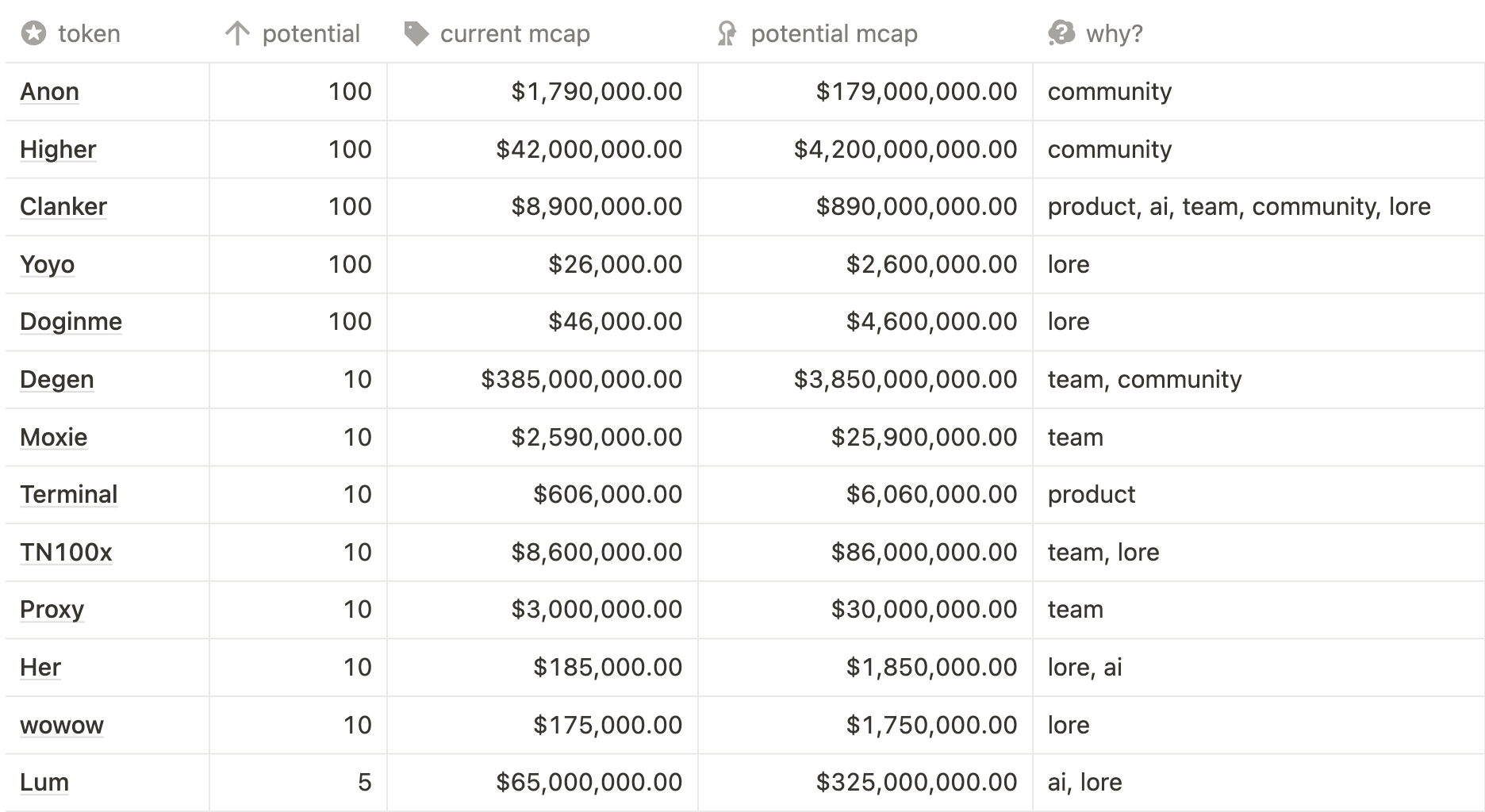
Task: Open the potential mcap column header
Action: [x=834, y=33]
